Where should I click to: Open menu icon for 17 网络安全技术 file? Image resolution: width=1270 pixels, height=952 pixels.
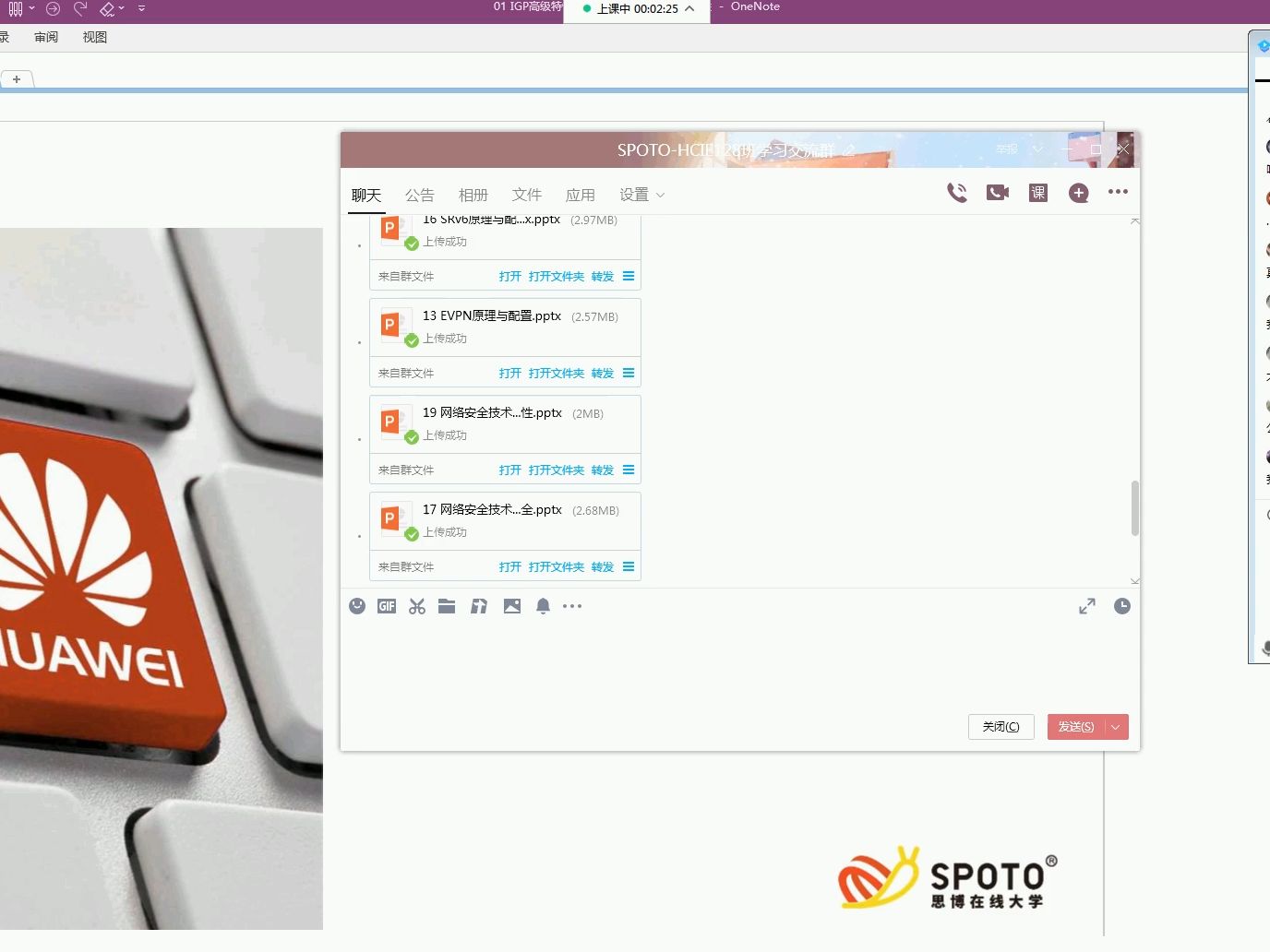[629, 566]
